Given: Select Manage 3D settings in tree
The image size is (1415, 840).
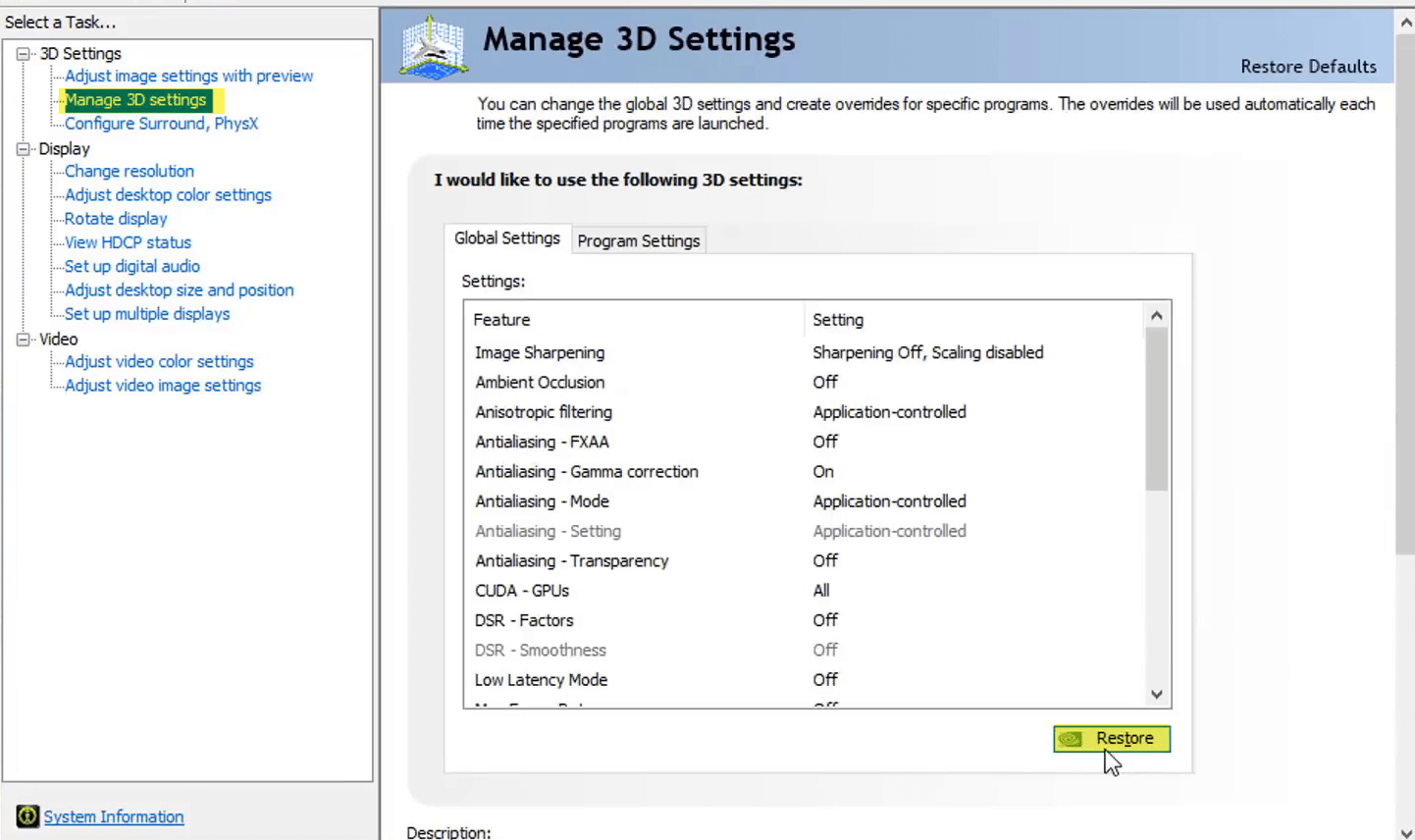Looking at the screenshot, I should (x=135, y=100).
